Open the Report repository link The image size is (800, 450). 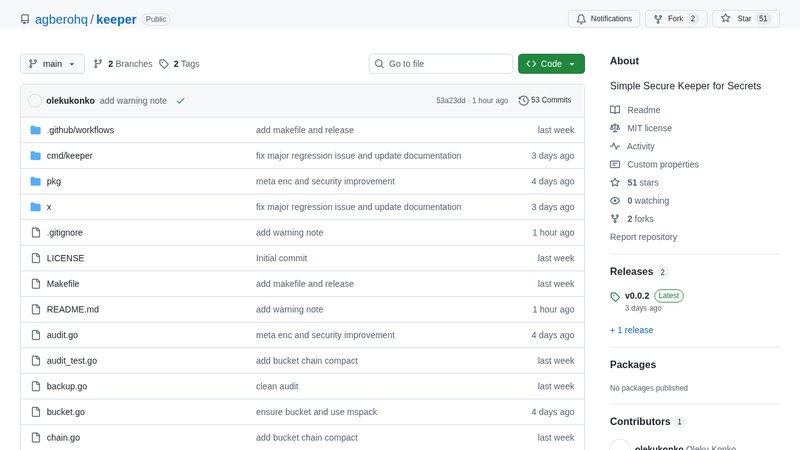pyautogui.click(x=643, y=237)
